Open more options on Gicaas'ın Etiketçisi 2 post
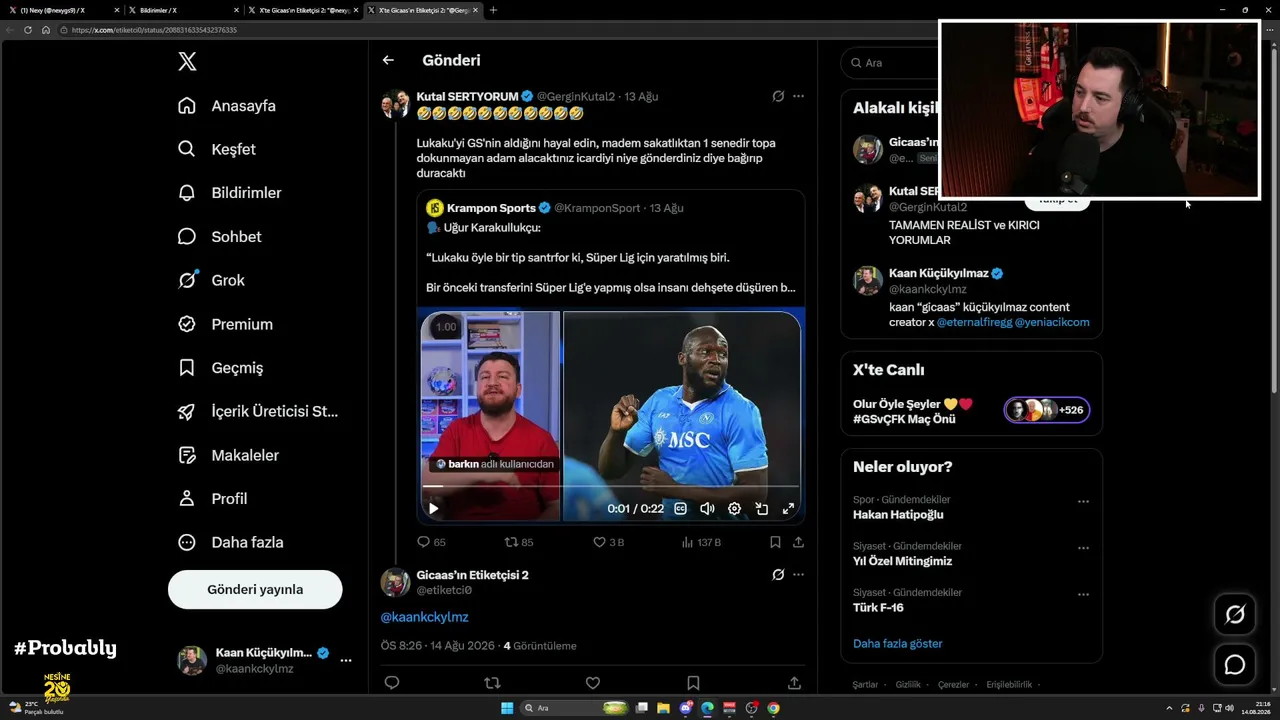1280x720 pixels. [798, 575]
